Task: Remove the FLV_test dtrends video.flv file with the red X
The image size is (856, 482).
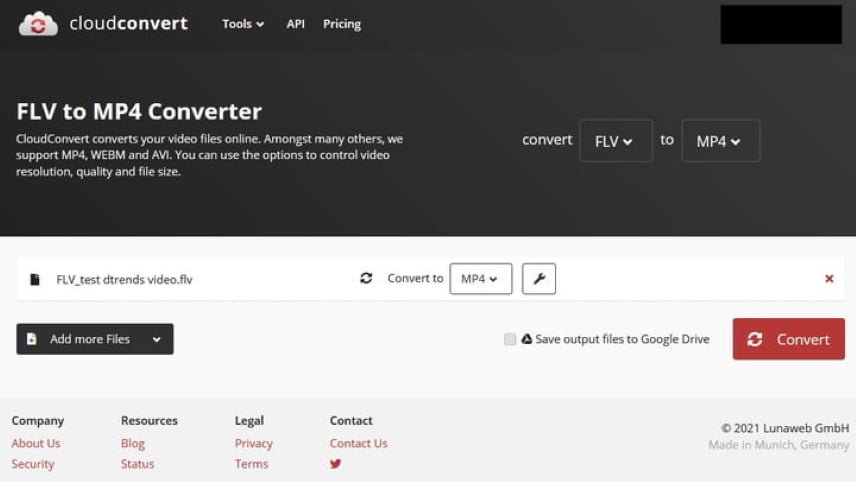Action: click(829, 278)
